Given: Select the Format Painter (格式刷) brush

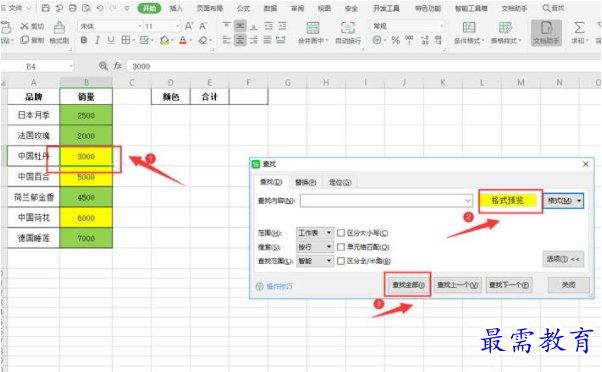Looking at the screenshot, I should (x=59, y=27).
